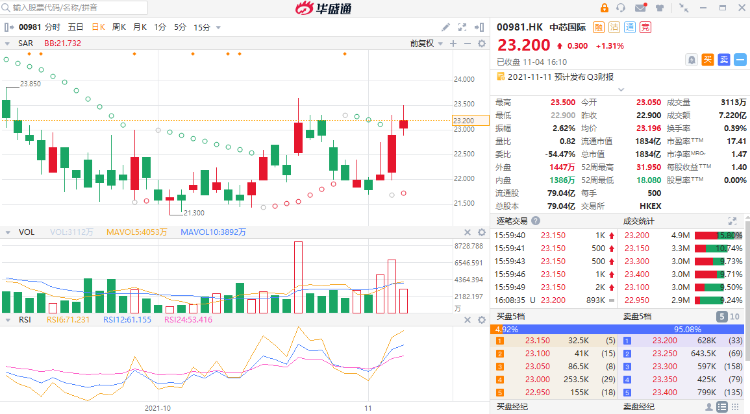Image resolution: width=750 pixels, height=414 pixels.
Task: Expand the earnings notice chevron
Action: click(x=621, y=89)
